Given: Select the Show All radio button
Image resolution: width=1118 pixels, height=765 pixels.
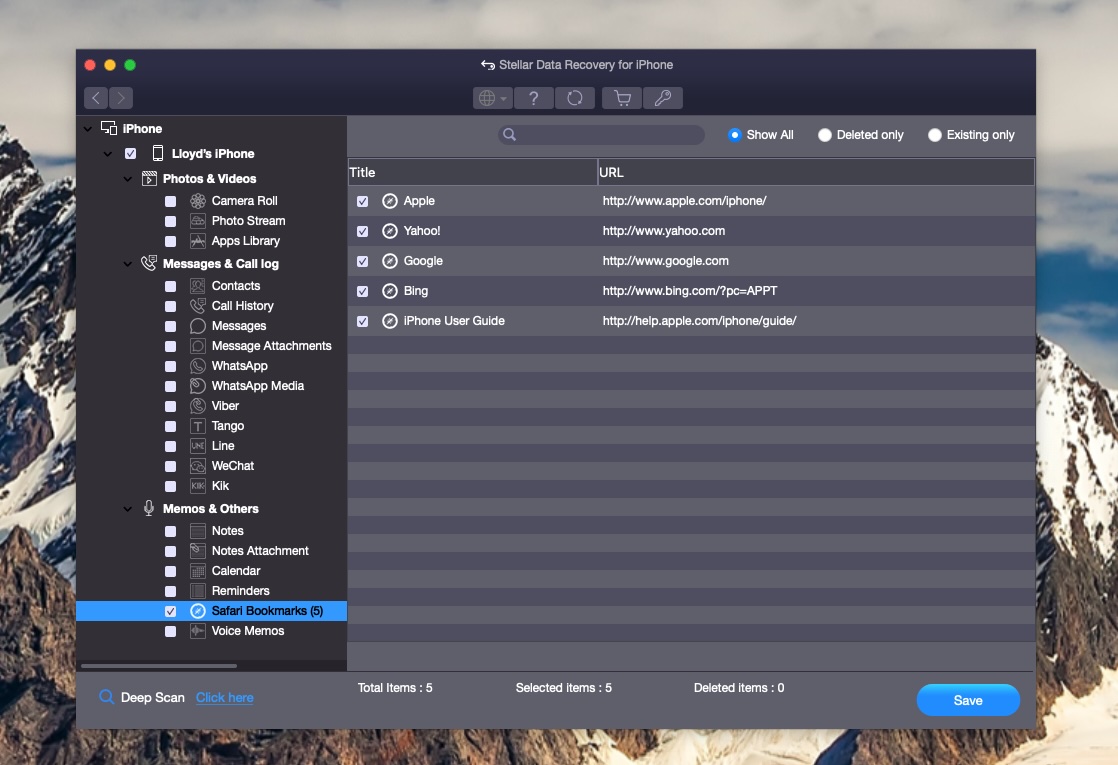Looking at the screenshot, I should pyautogui.click(x=734, y=135).
